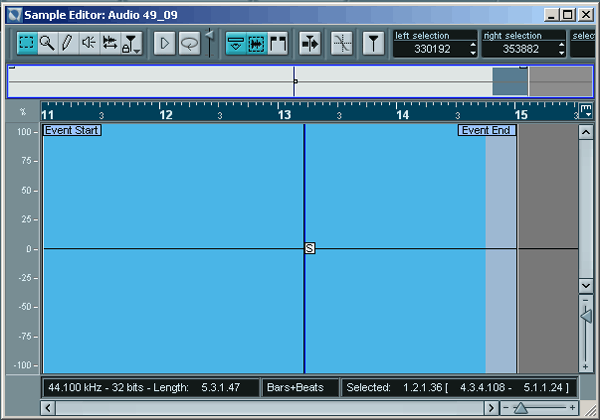This screenshot has height=420, width=600.
Task: Maximize the Sample Editor window
Action: 568,15
